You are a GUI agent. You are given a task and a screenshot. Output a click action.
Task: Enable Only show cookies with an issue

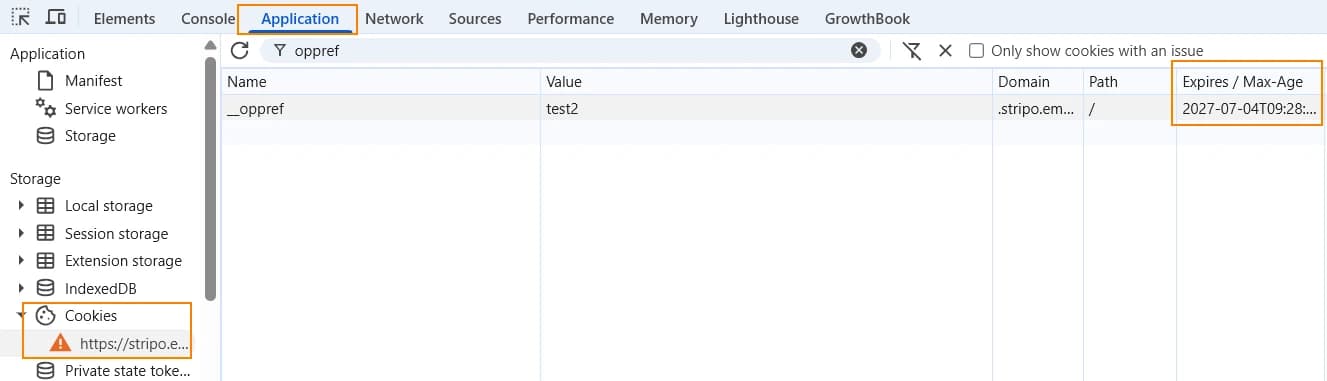point(977,50)
